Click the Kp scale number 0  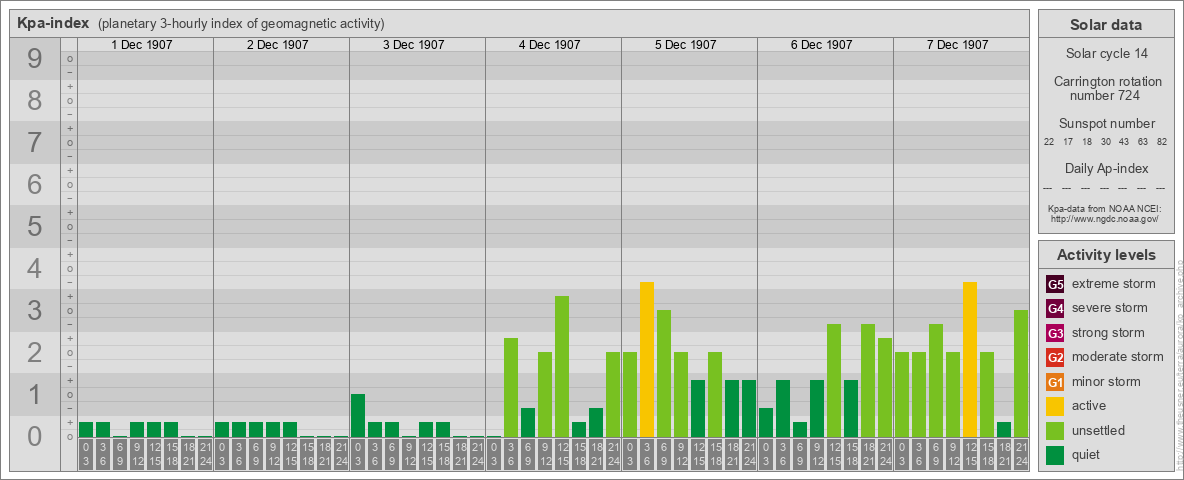pos(35,436)
